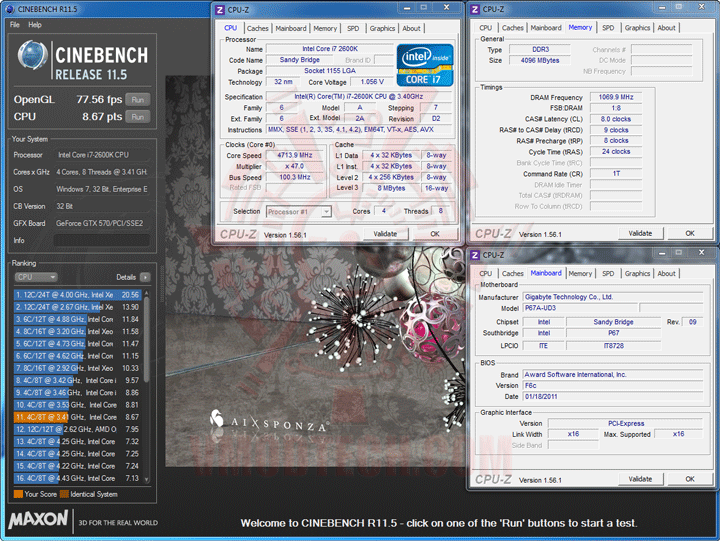
Task: Run the OpenGL benchmark test
Action: 138,100
